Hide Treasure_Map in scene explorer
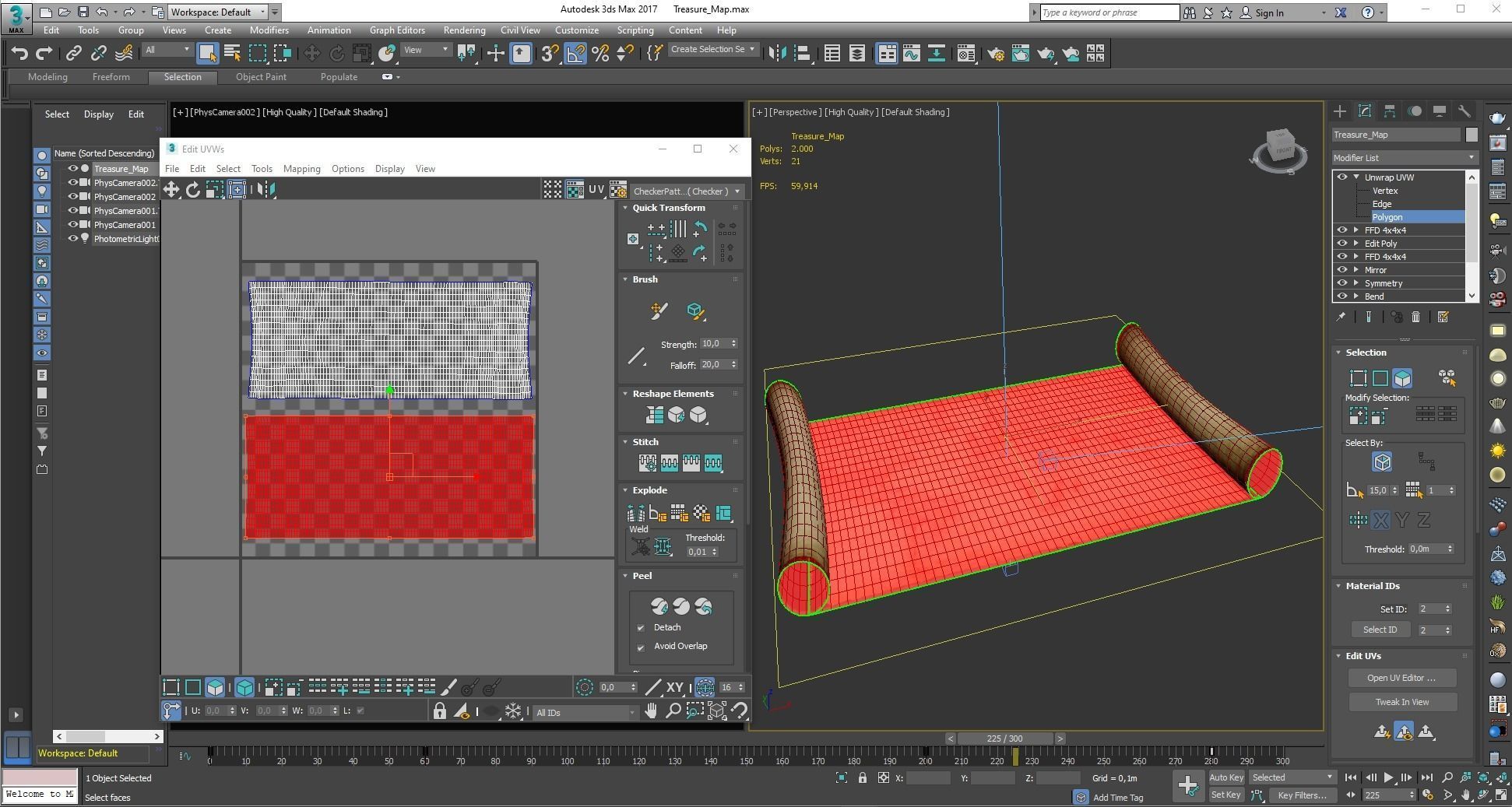The height and width of the screenshot is (807, 1512). (73, 168)
